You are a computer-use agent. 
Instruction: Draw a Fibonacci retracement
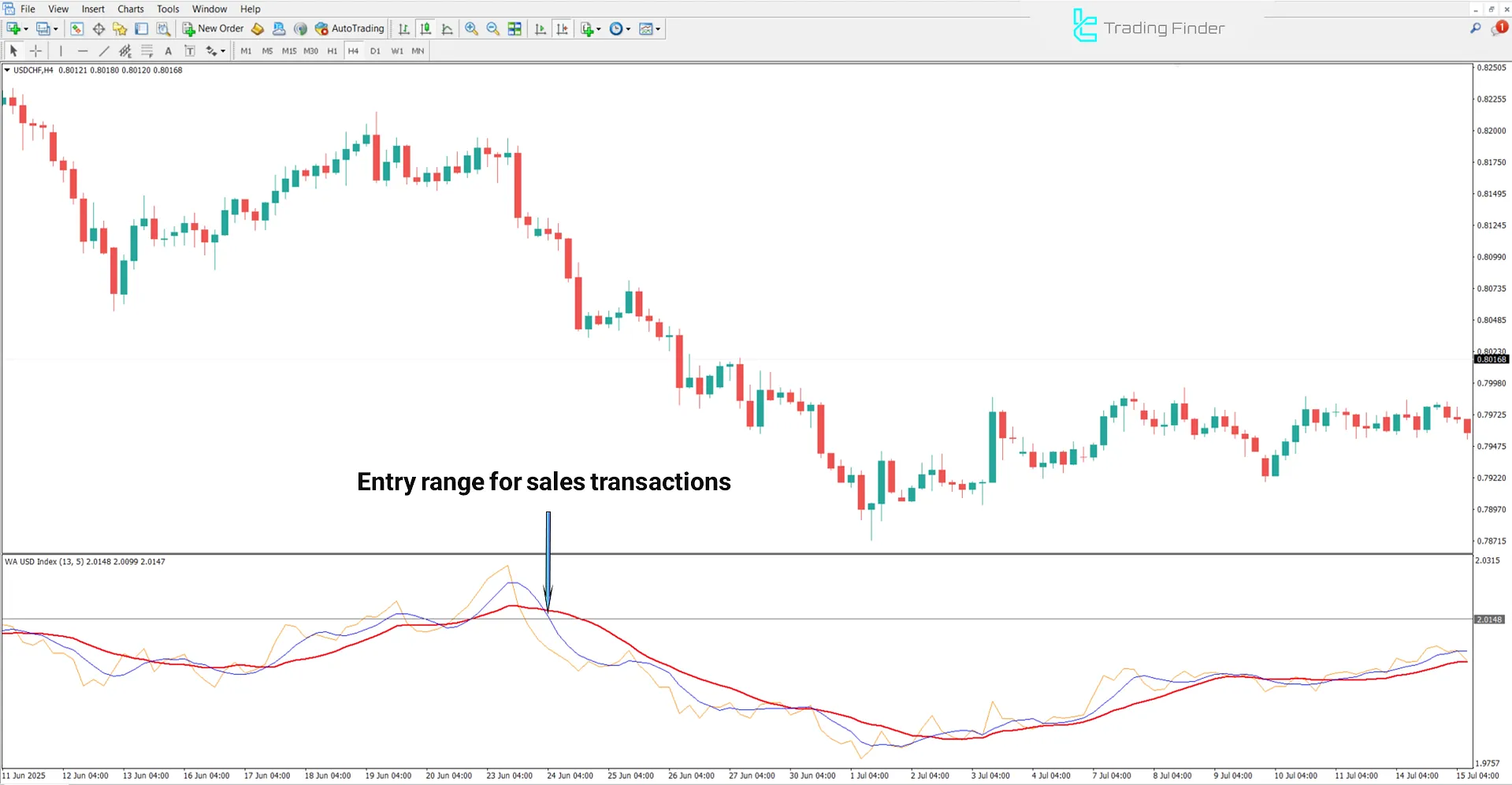[147, 50]
